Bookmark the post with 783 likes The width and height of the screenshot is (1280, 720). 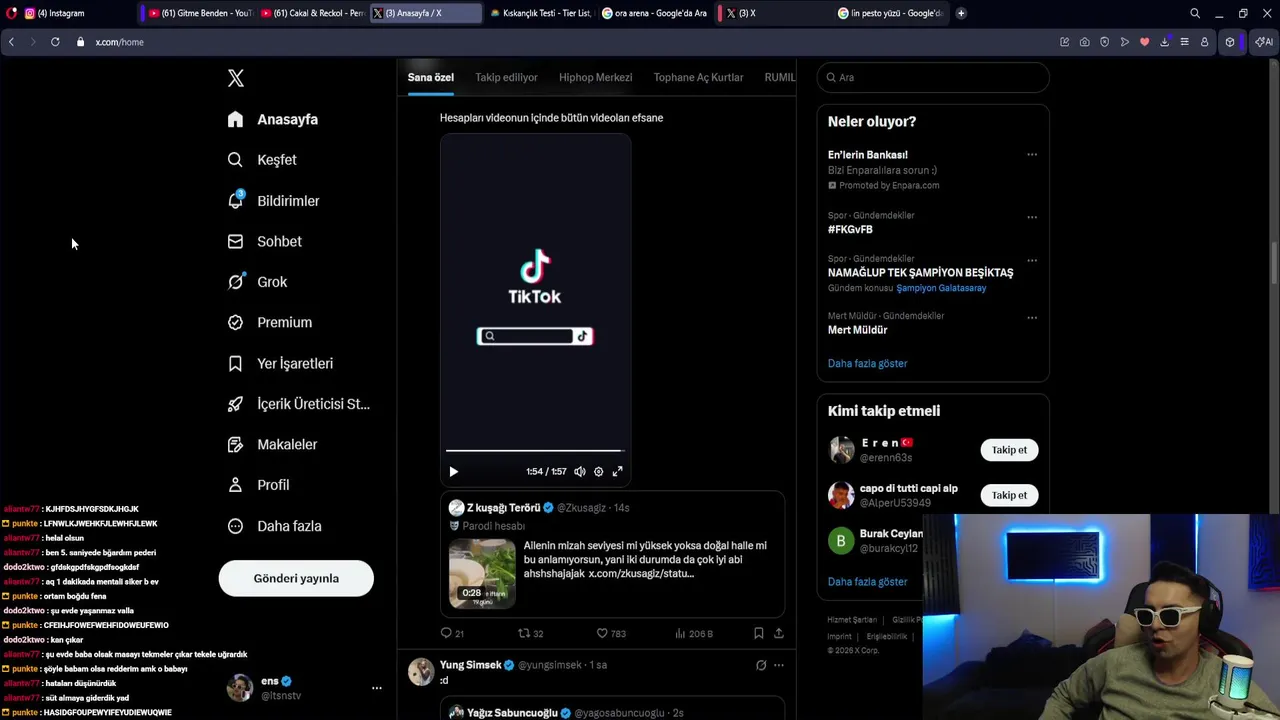(x=758, y=633)
